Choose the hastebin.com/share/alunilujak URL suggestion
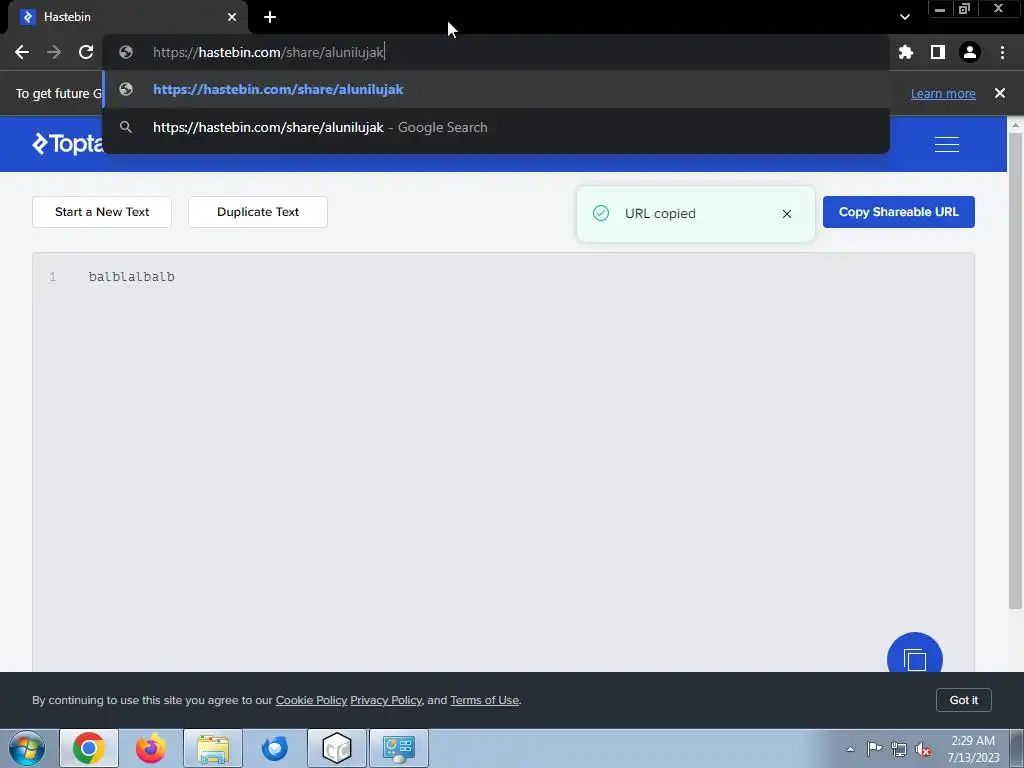This screenshot has width=1024, height=768. [496, 89]
